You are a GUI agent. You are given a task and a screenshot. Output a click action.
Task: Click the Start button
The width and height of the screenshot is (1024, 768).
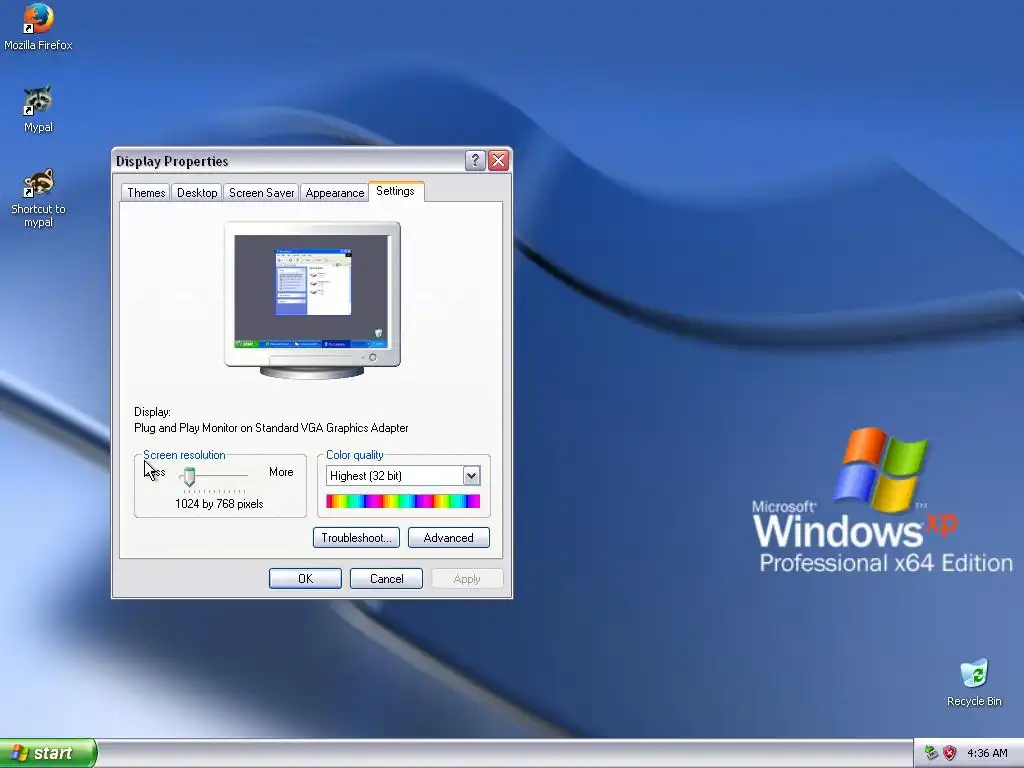click(x=47, y=753)
